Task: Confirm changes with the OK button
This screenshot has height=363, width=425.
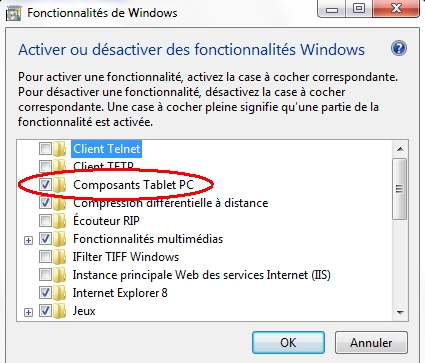Action: pyautogui.click(x=288, y=342)
